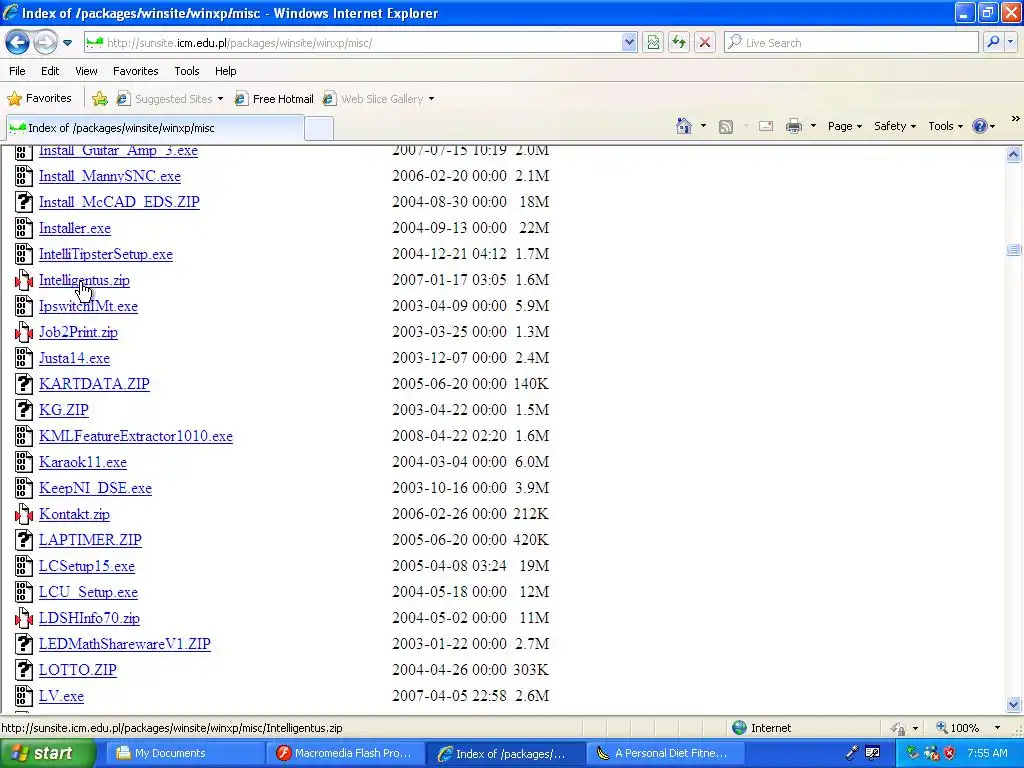Download Installer.exe link
This screenshot has height=768, width=1024.
pyautogui.click(x=74, y=229)
